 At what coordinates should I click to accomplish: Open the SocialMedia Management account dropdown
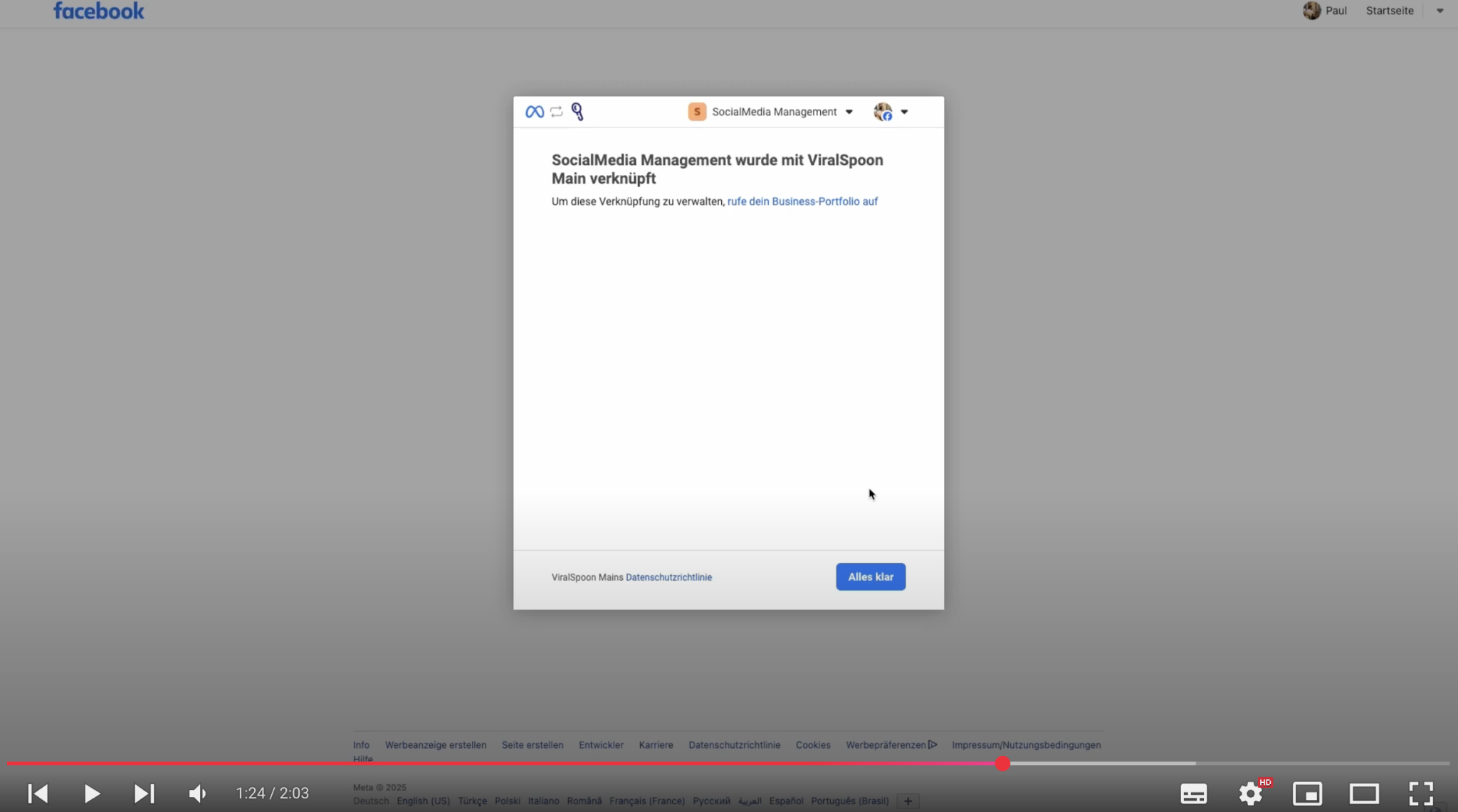coord(849,112)
